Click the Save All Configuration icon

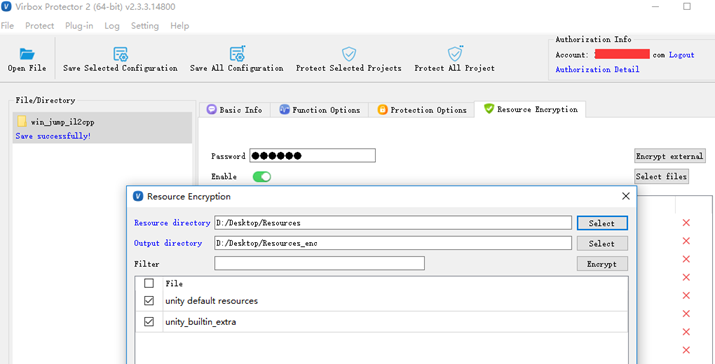click(237, 54)
